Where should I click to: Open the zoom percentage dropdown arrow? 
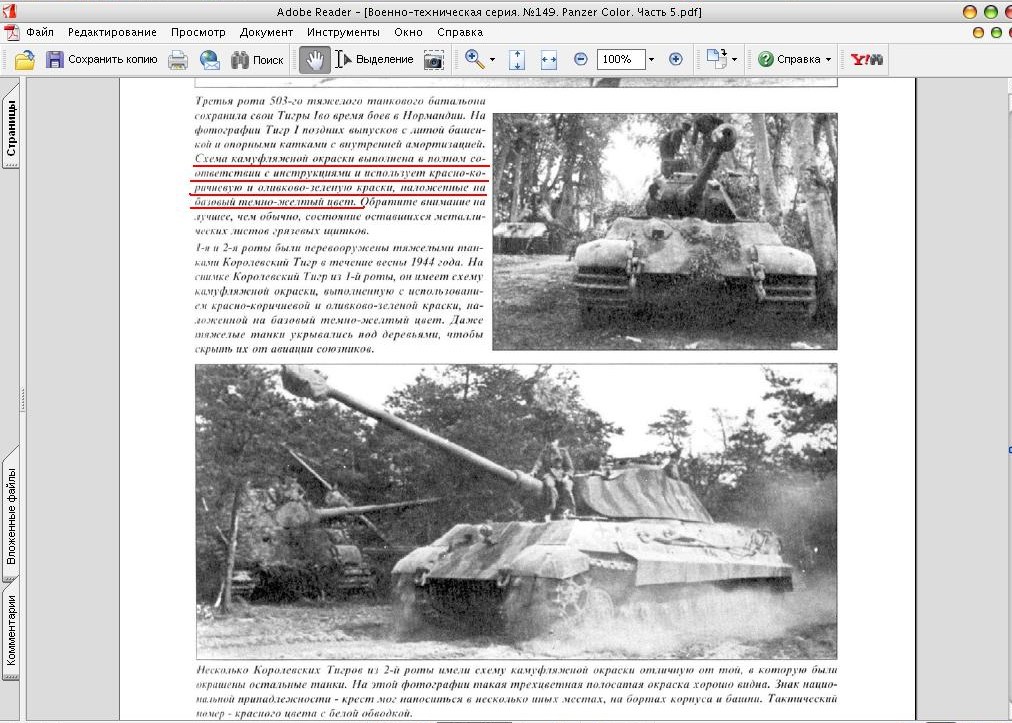click(651, 60)
